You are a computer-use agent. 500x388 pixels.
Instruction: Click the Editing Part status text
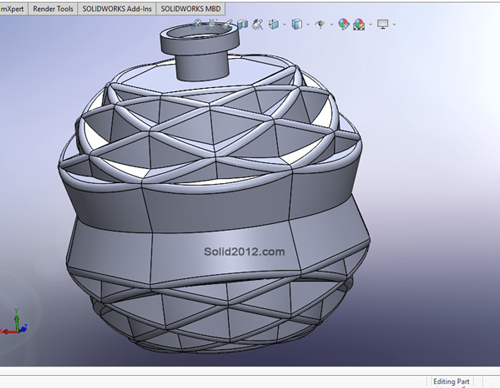click(x=451, y=382)
